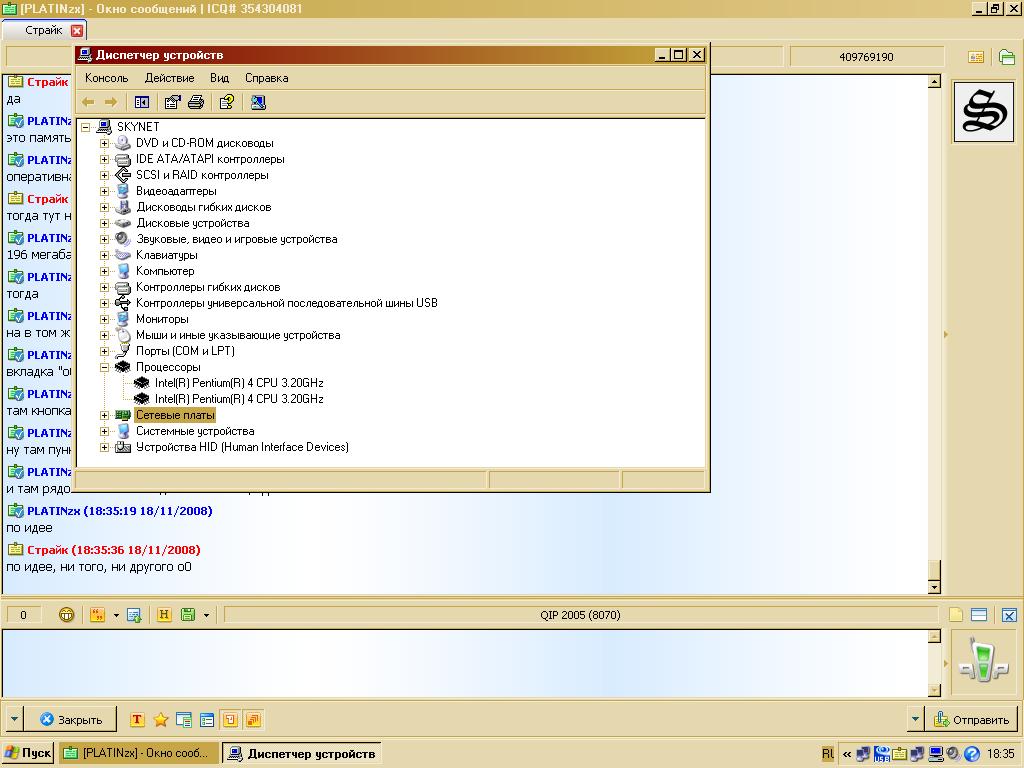Image resolution: width=1024 pixels, height=768 pixels.
Task: Expand IDE ATA/ATAPI контроллеры node
Action: coord(104,159)
